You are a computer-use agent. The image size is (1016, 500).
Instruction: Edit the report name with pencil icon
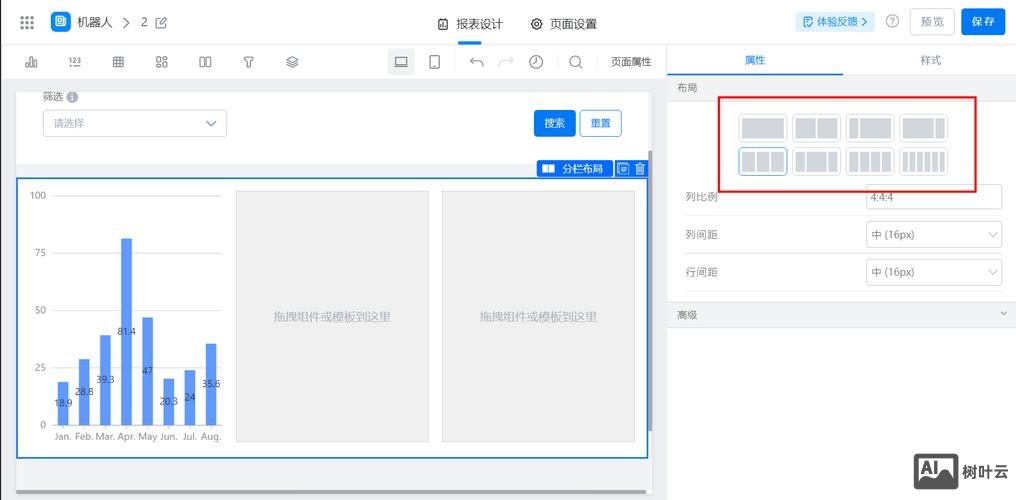click(x=161, y=23)
